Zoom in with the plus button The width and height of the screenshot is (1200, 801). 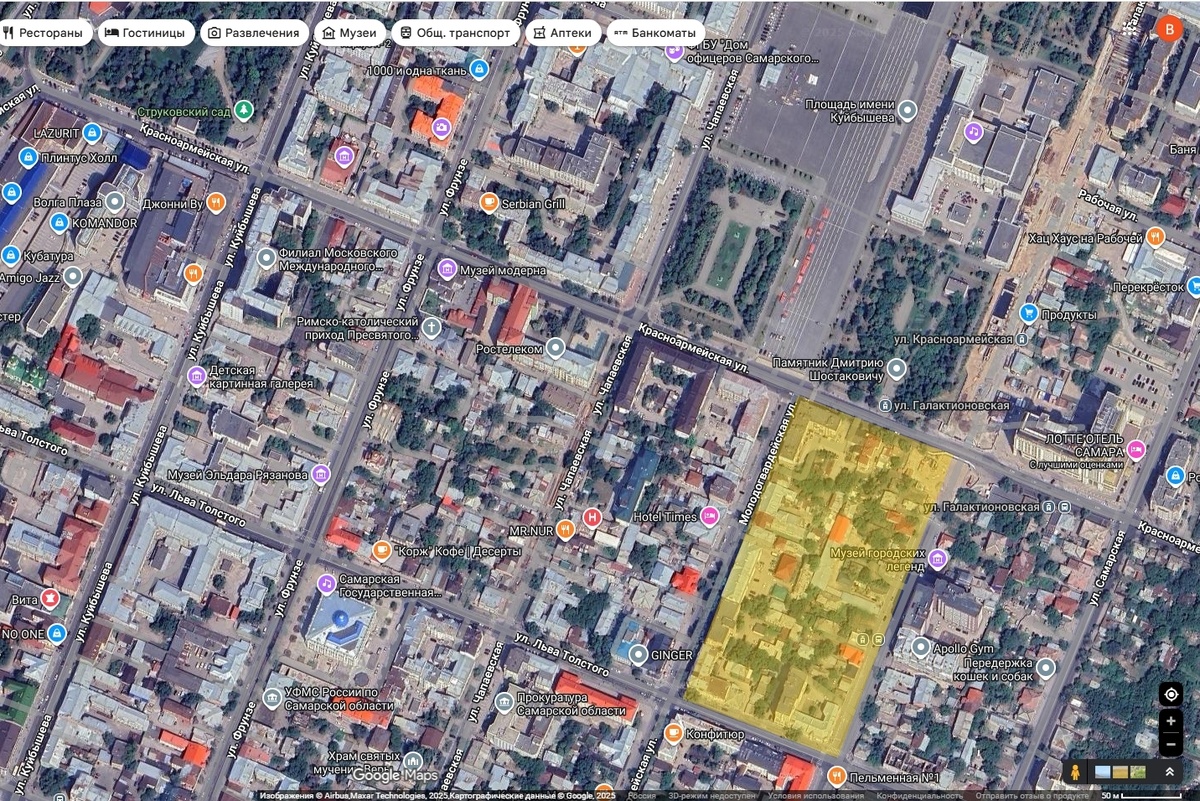click(1171, 721)
